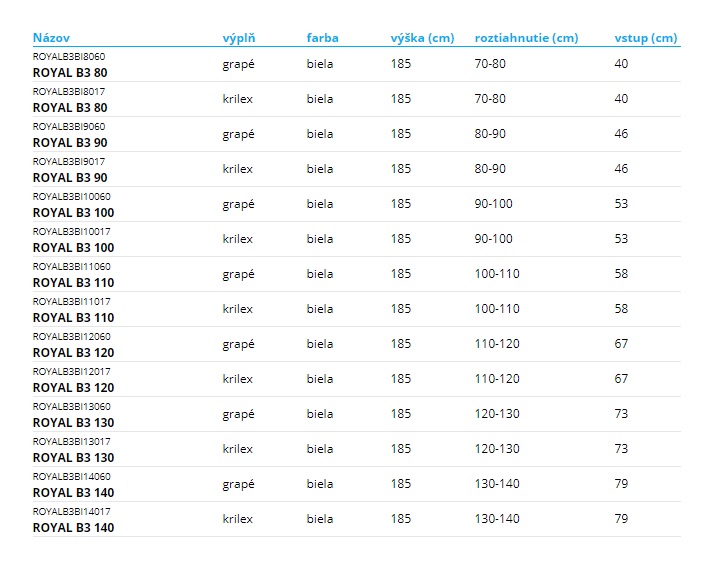This screenshot has width=726, height=575.
Task: Open product code ROYALB3BI10060
Action: [x=72, y=197]
